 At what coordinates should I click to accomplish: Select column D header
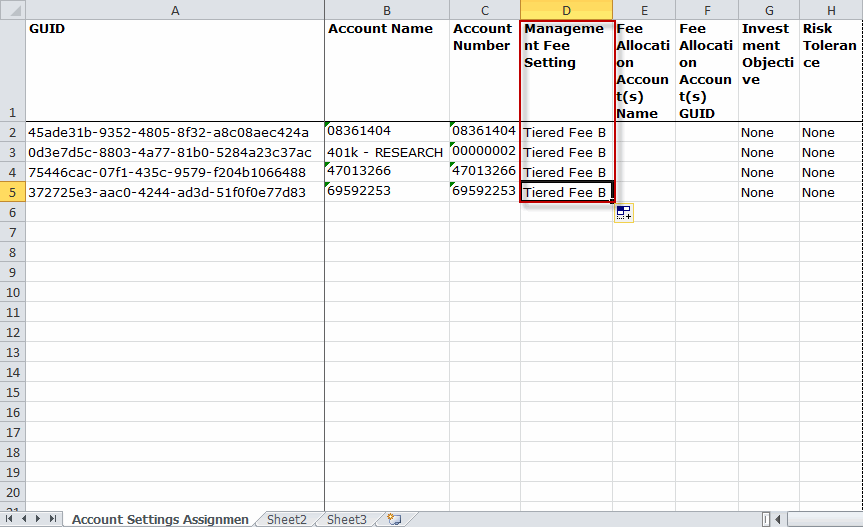click(x=566, y=10)
